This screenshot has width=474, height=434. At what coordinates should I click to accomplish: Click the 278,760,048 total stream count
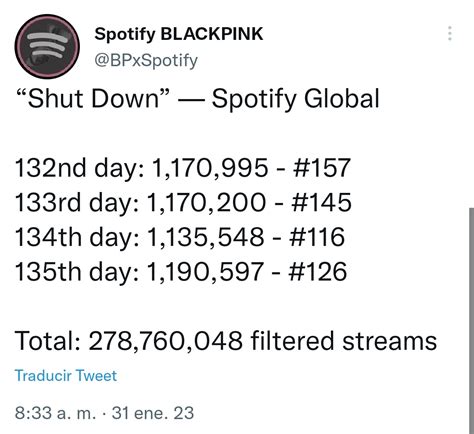[x=166, y=341]
